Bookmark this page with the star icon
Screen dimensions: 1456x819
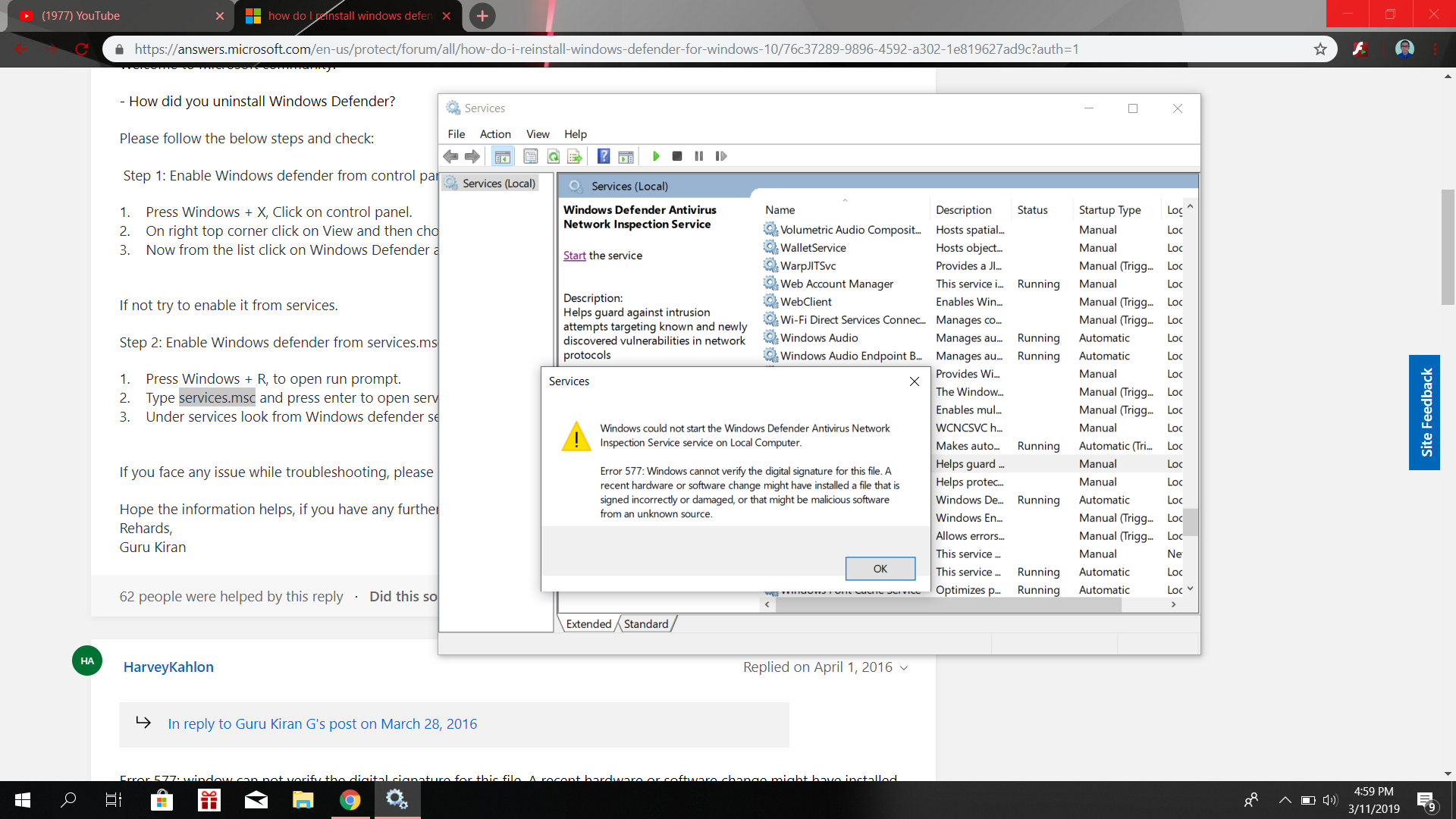[x=1320, y=49]
